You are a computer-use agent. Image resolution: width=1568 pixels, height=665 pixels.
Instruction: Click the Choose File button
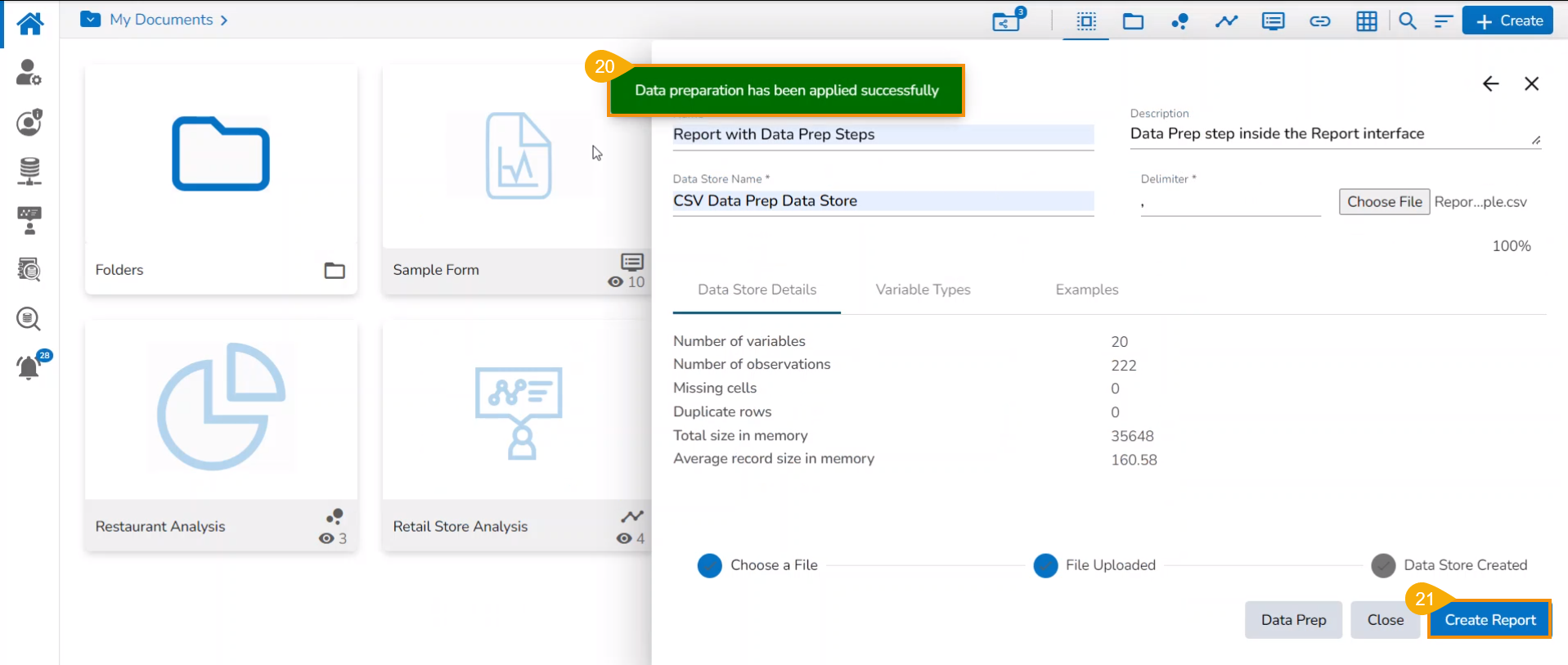pyautogui.click(x=1385, y=202)
